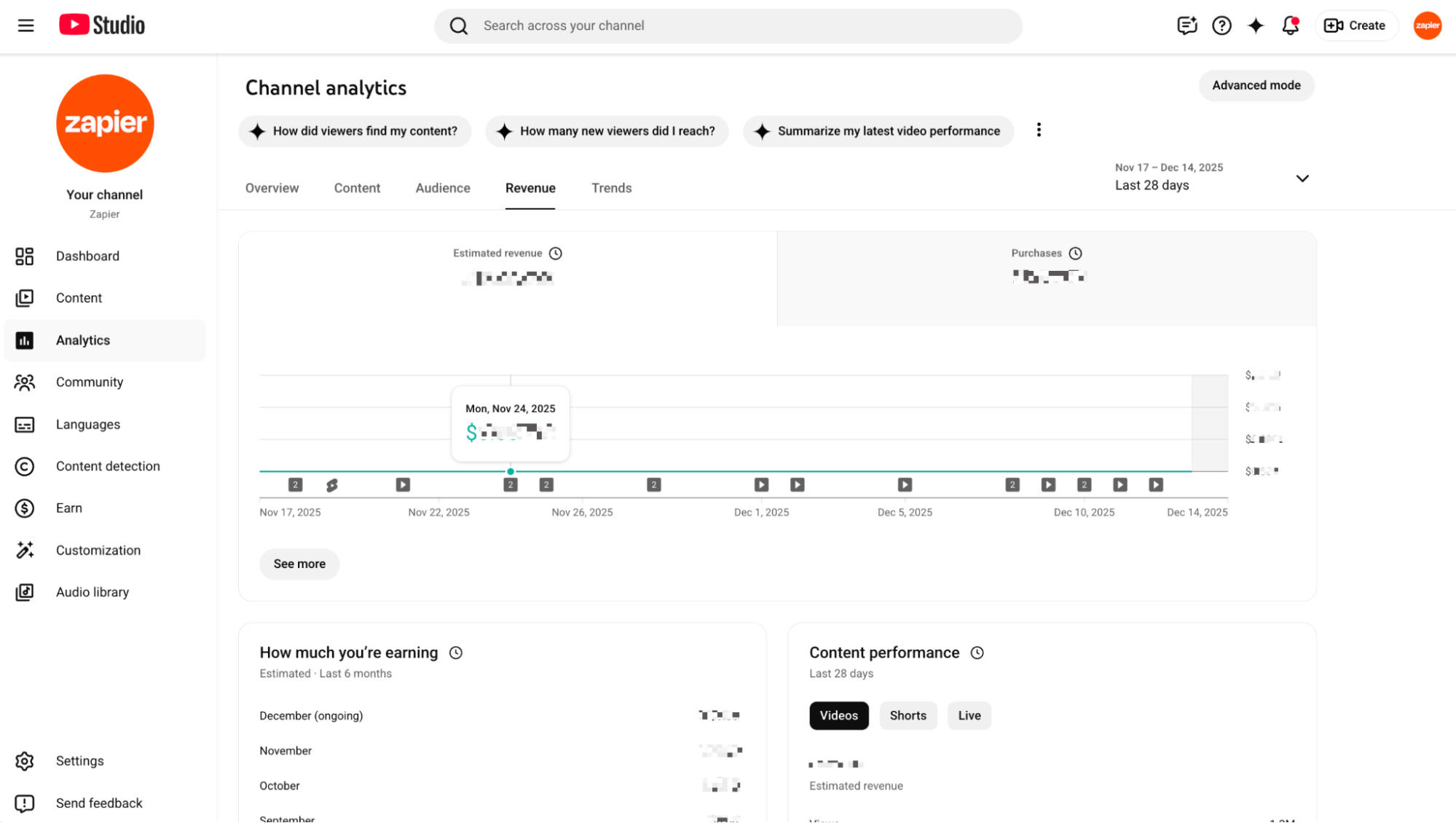The width and height of the screenshot is (1456, 823).
Task: Switch to the Audience tab
Action: (442, 188)
